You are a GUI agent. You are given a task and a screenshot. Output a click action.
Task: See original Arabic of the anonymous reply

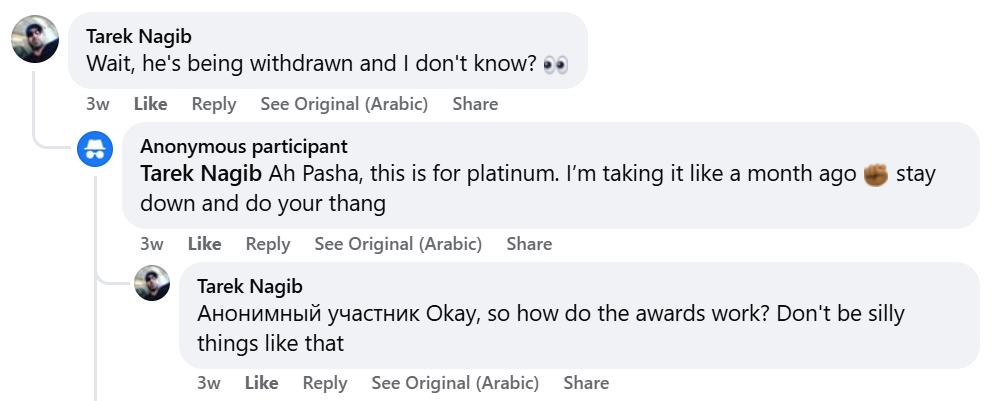tap(398, 244)
